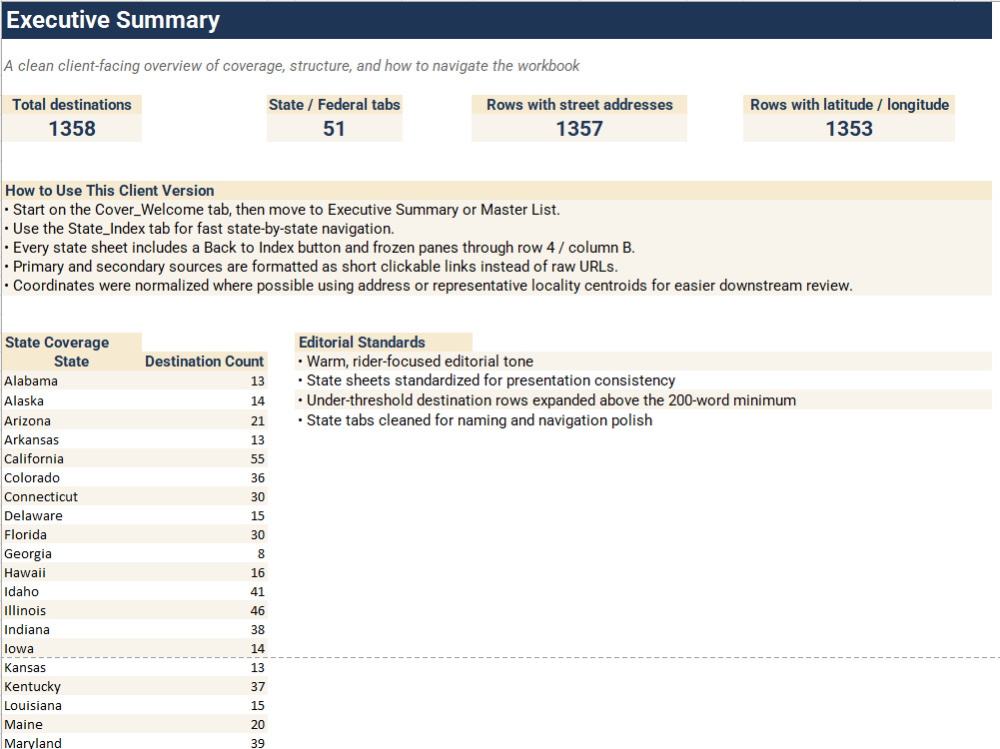Select the Alabama state cell
Viewport: 1000px width, 749px height.
71,381
